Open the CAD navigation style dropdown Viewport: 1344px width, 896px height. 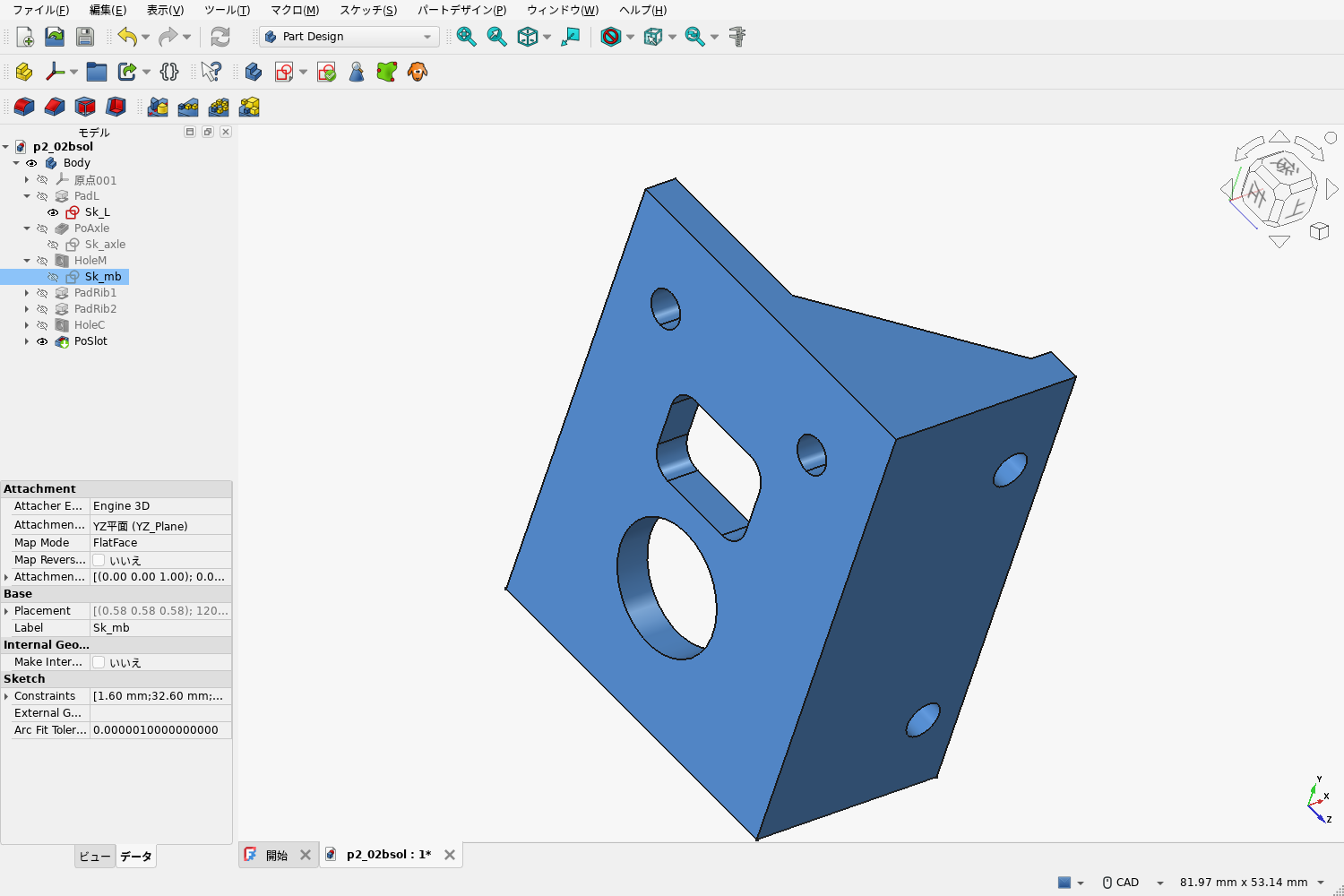(1133, 883)
